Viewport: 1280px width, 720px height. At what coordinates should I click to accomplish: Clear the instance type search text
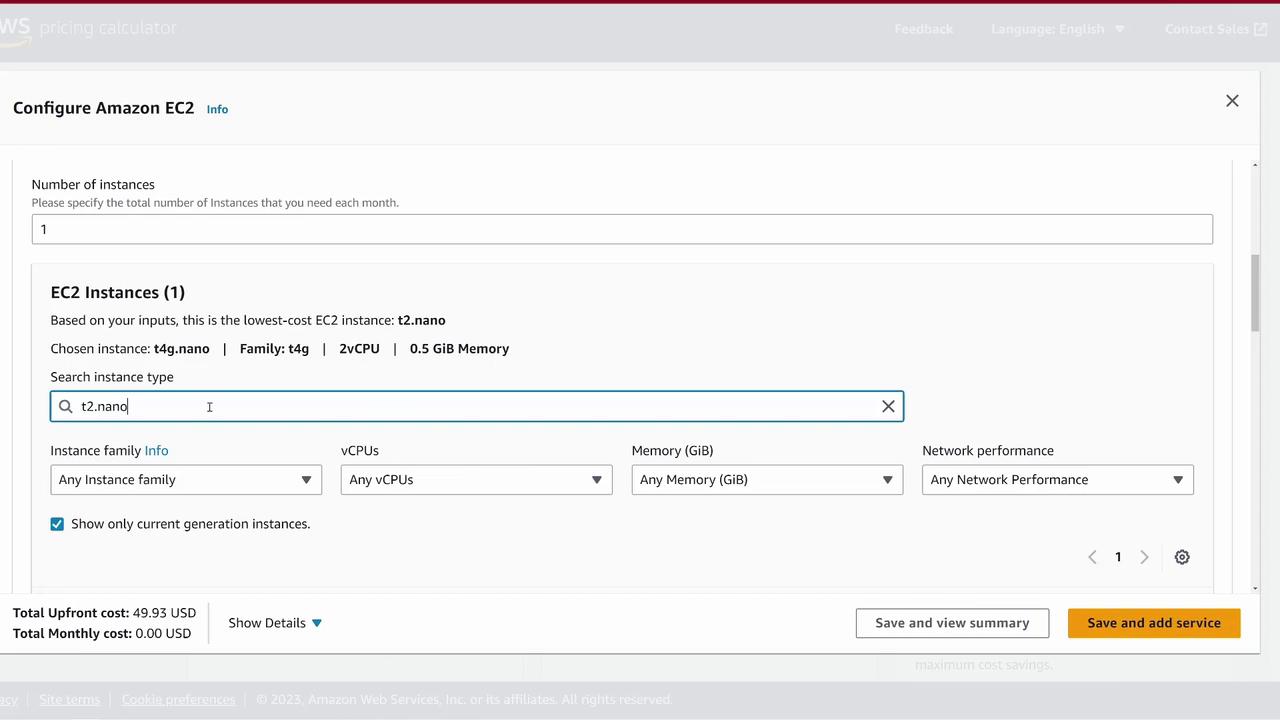[888, 406]
